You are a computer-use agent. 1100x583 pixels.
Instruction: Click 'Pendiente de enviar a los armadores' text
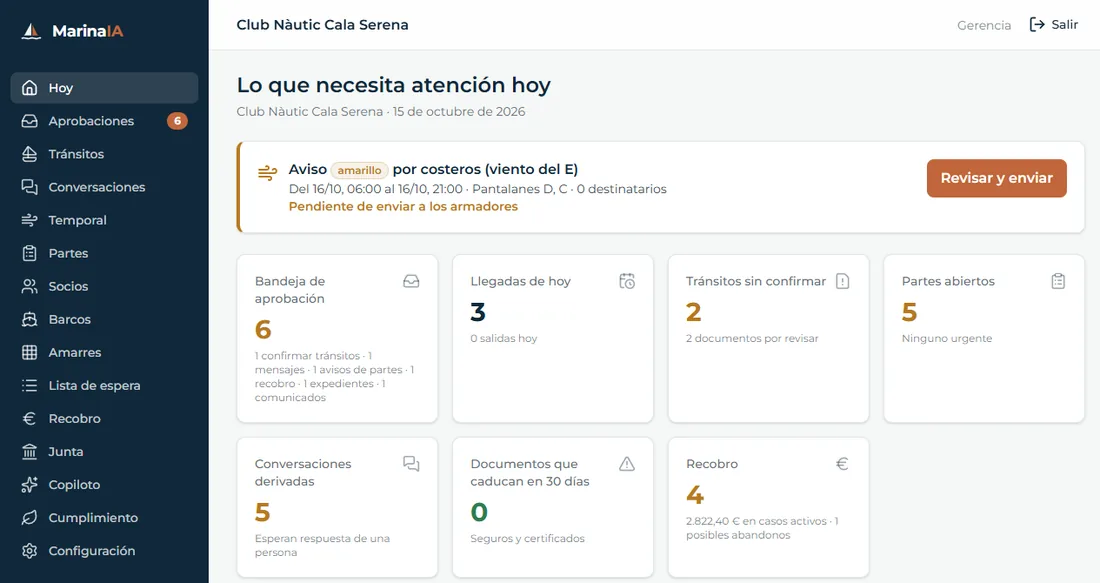pyautogui.click(x=403, y=206)
